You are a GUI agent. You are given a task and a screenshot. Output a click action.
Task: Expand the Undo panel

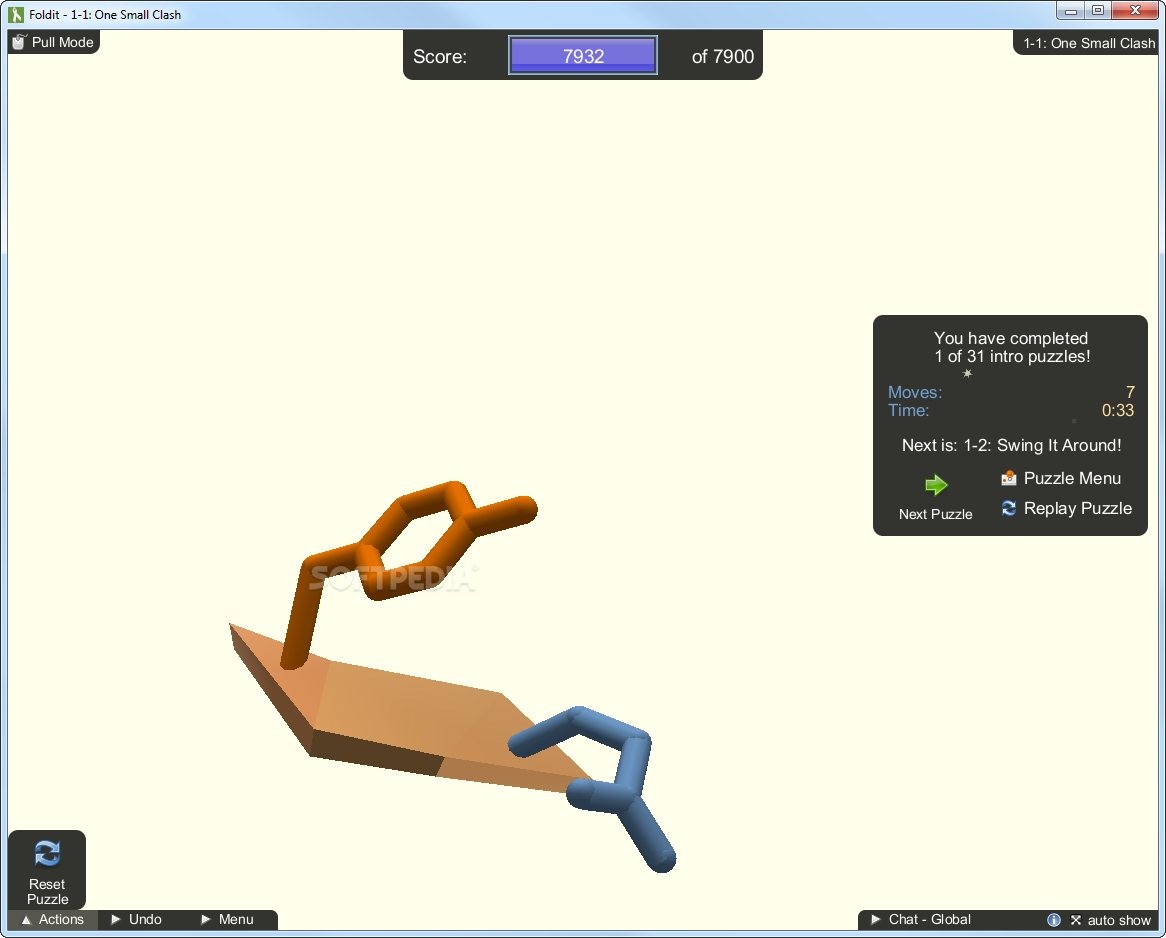136,919
